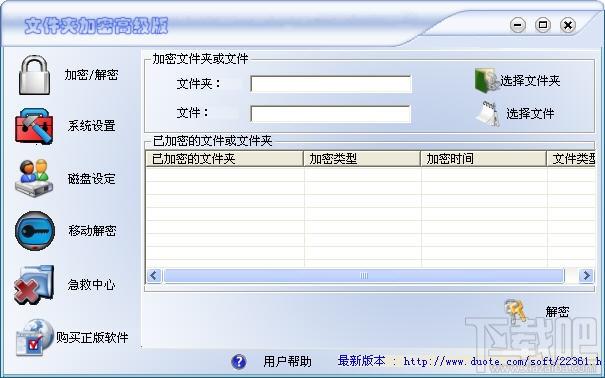Click the 解密 button label
The image size is (605, 378).
tap(557, 311)
